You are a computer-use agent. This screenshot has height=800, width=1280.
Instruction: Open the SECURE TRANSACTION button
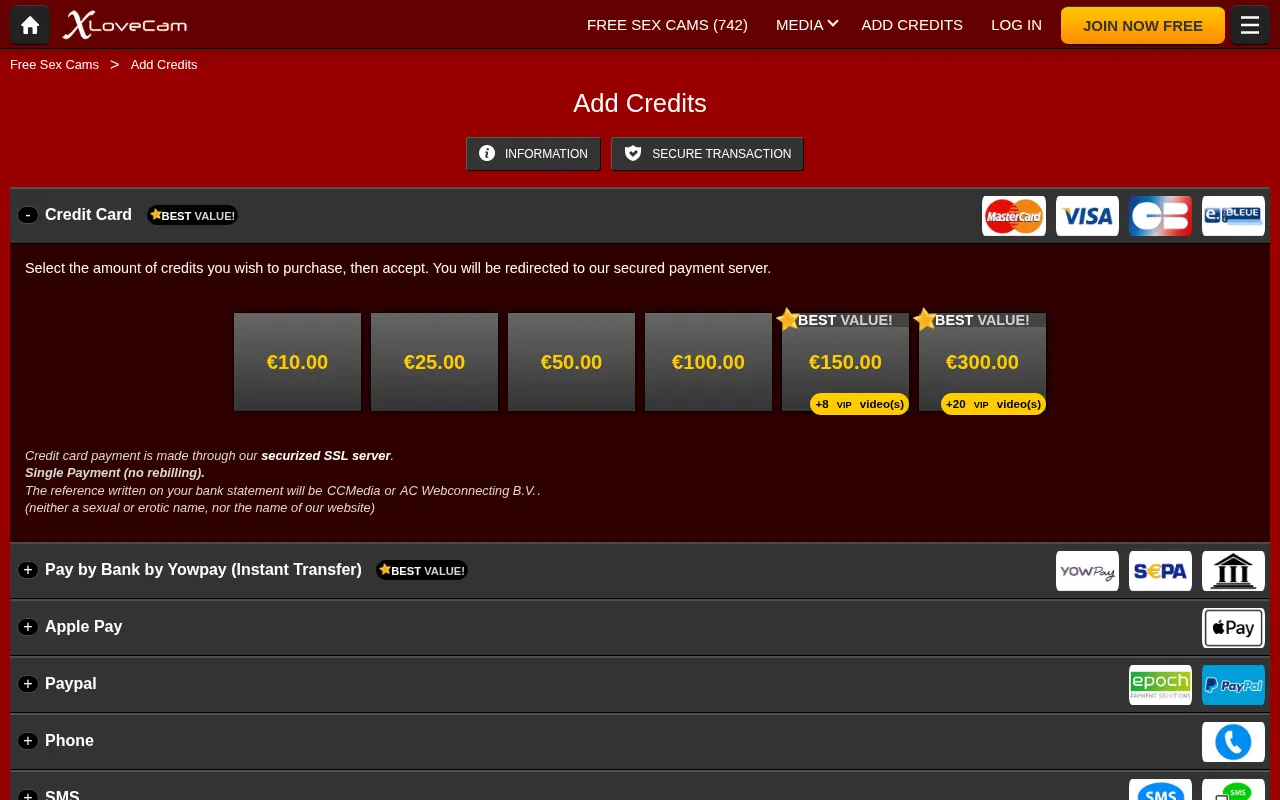point(707,153)
